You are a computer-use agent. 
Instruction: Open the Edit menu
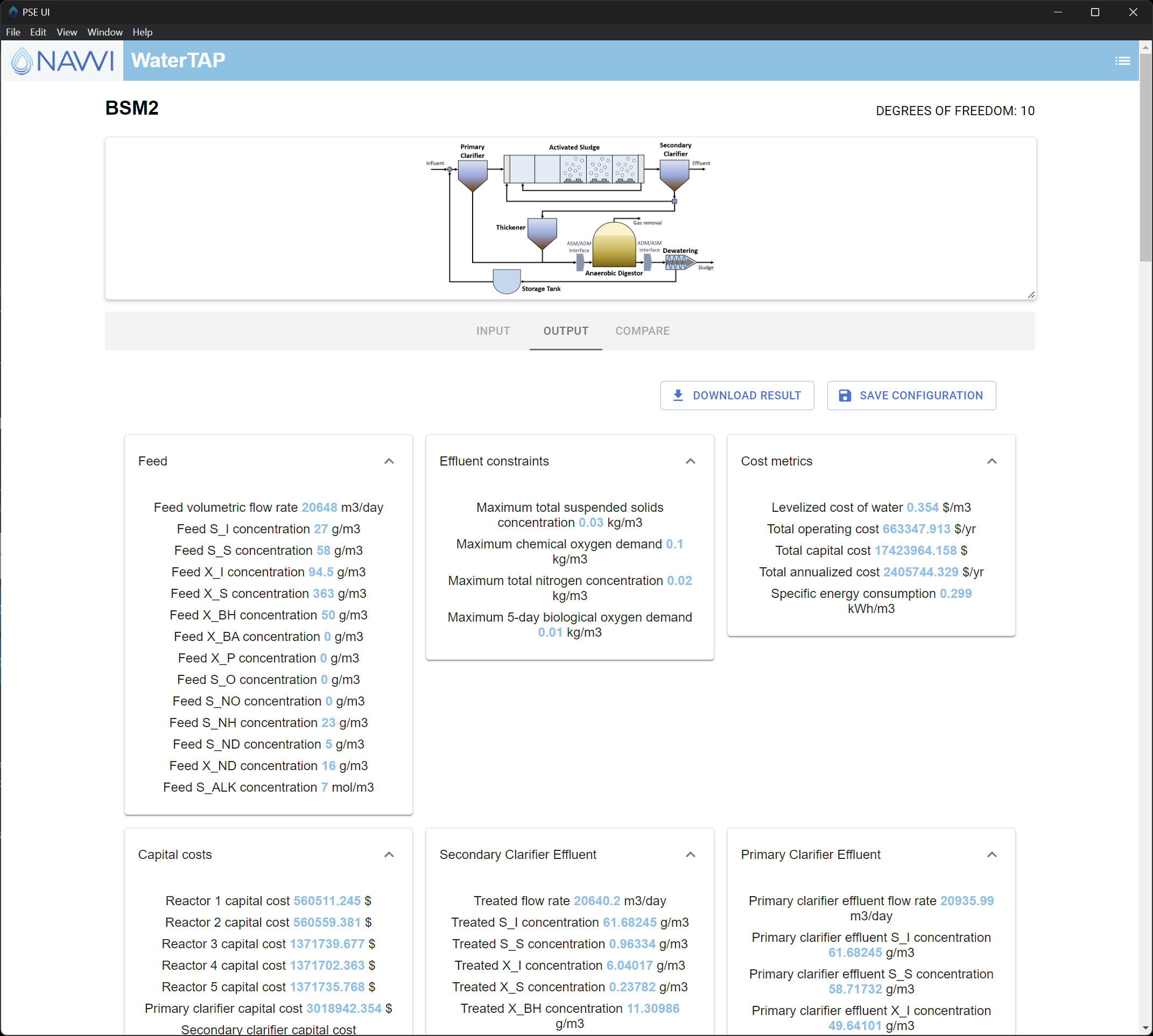[38, 32]
